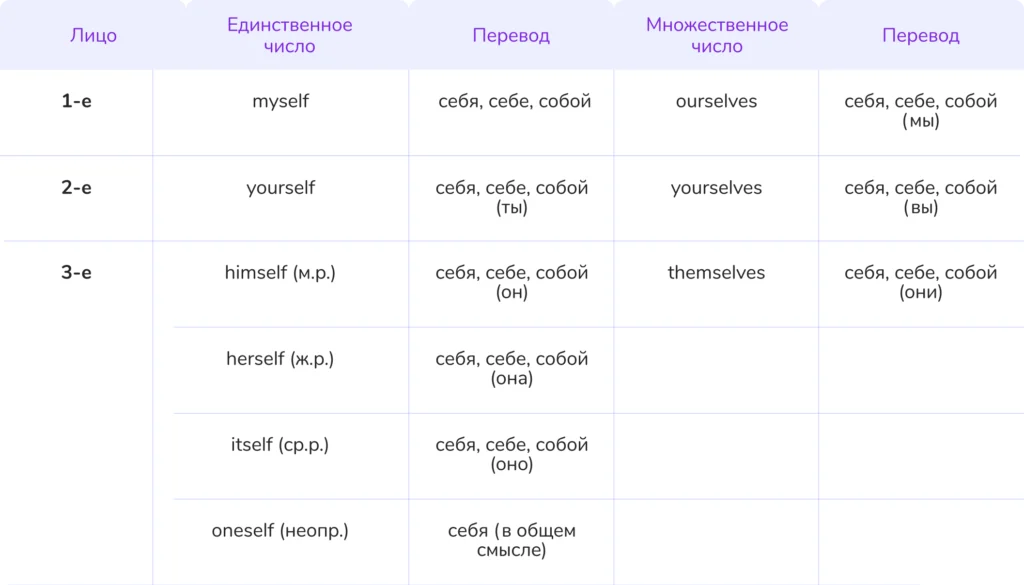This screenshot has width=1024, height=585.
Task: Click the "yourselves" plural pronoun
Action: (716, 188)
